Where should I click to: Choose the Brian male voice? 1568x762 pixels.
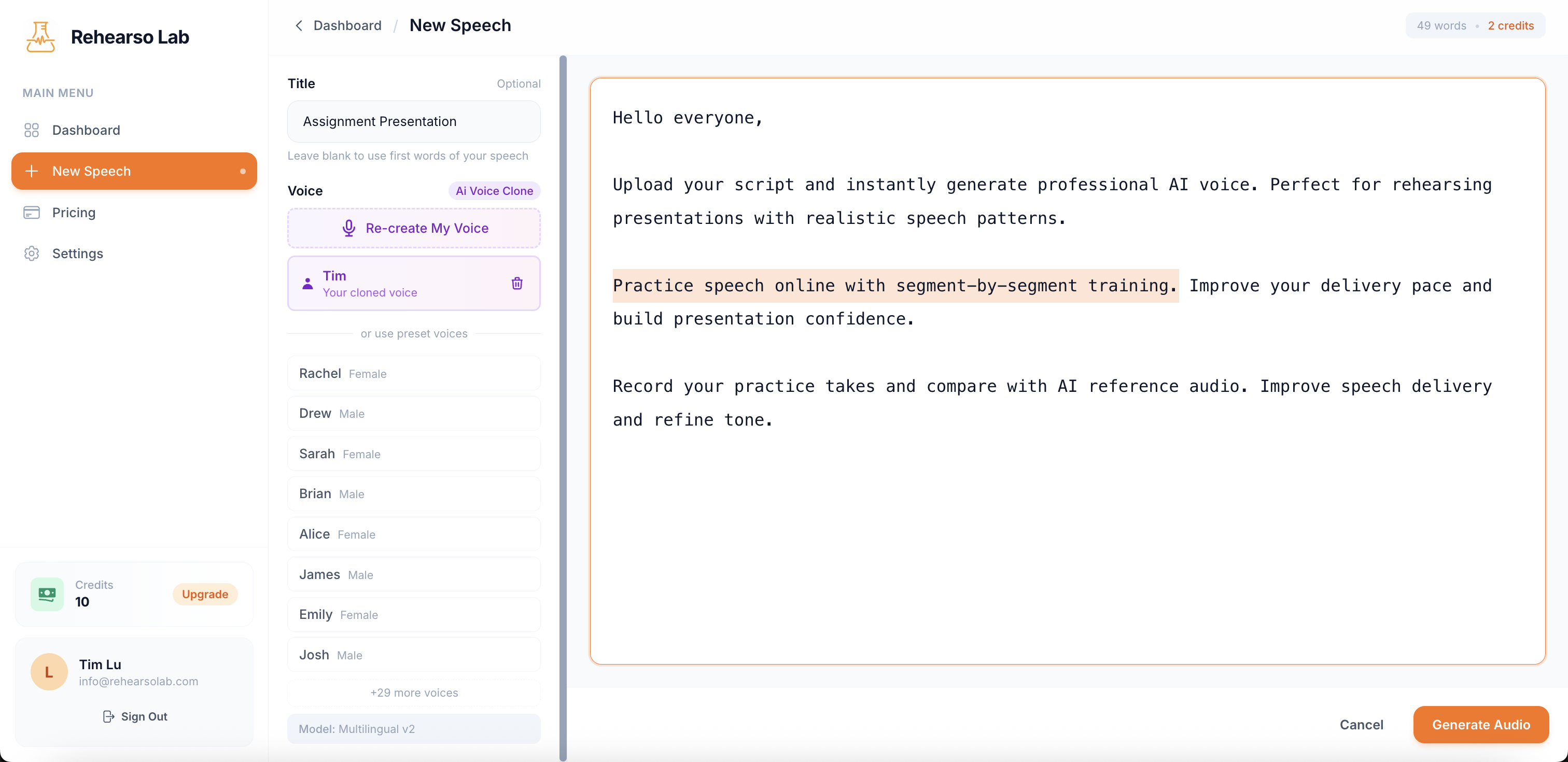pos(414,493)
